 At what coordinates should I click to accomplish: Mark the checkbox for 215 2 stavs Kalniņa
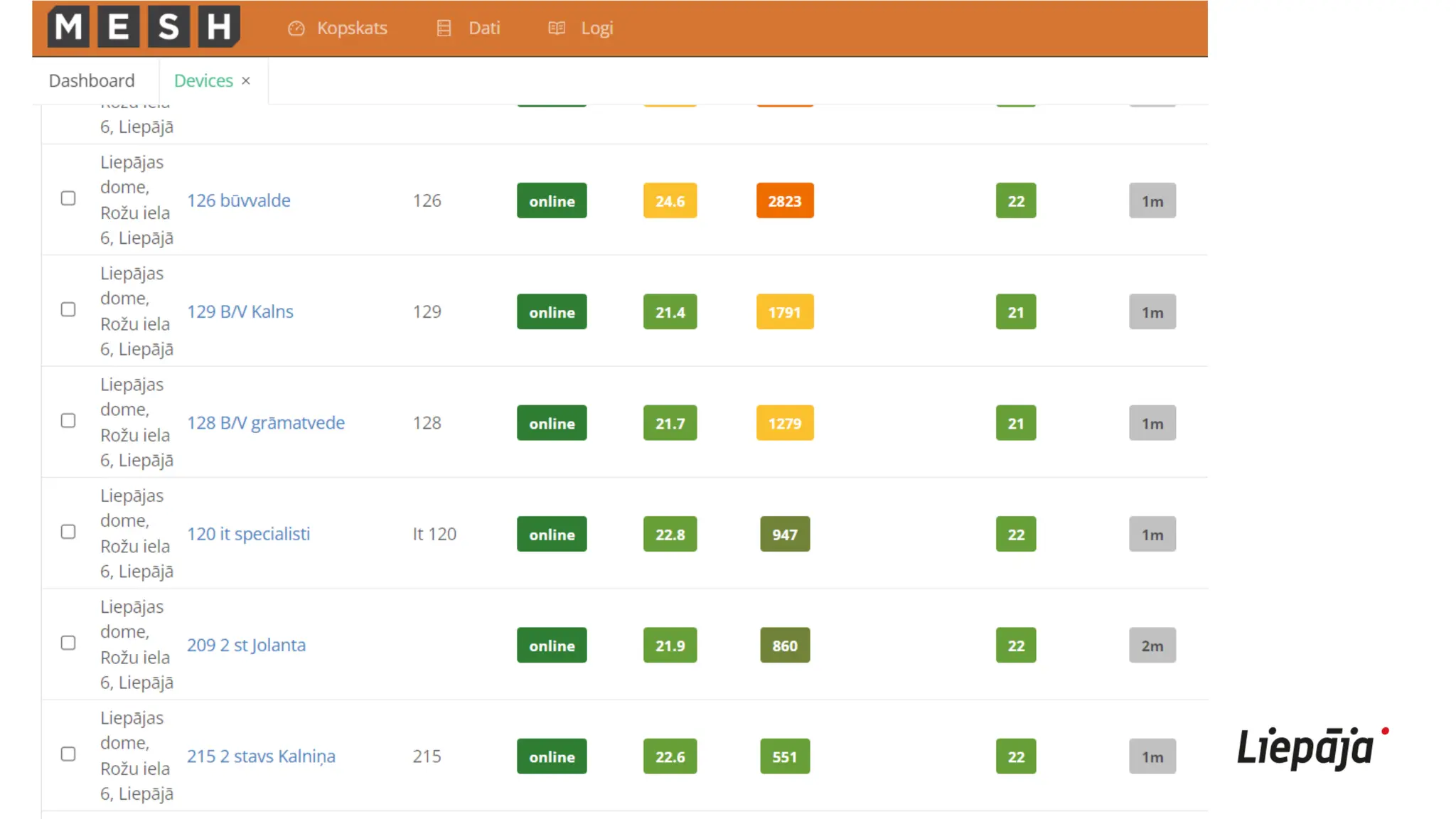68,754
